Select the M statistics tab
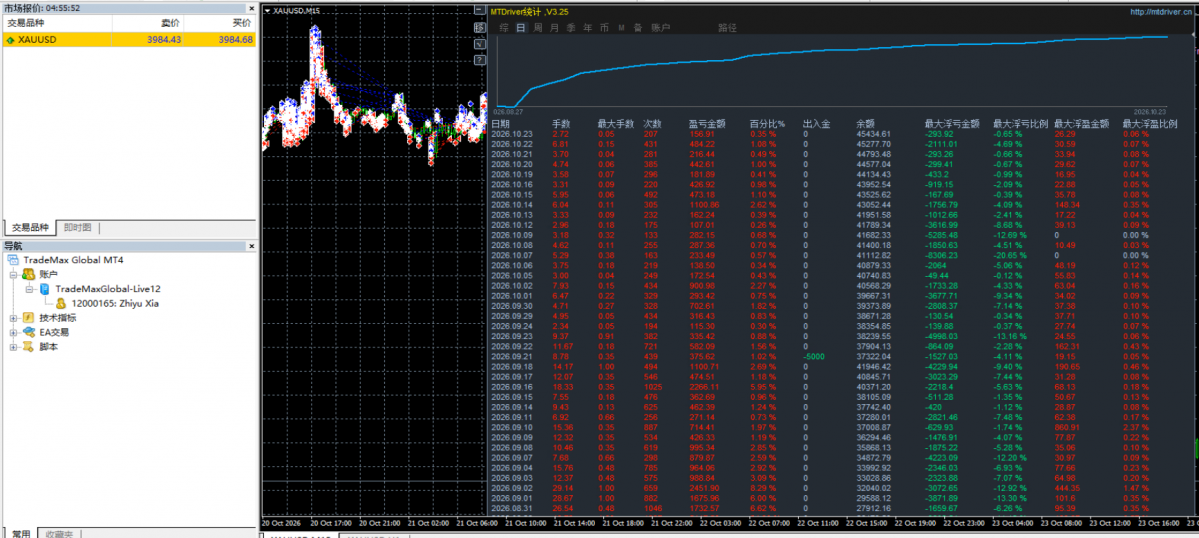1199x538 pixels. (x=622, y=28)
